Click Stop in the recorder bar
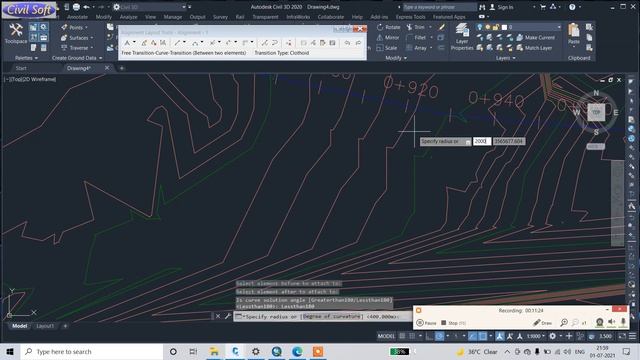 coord(453,323)
